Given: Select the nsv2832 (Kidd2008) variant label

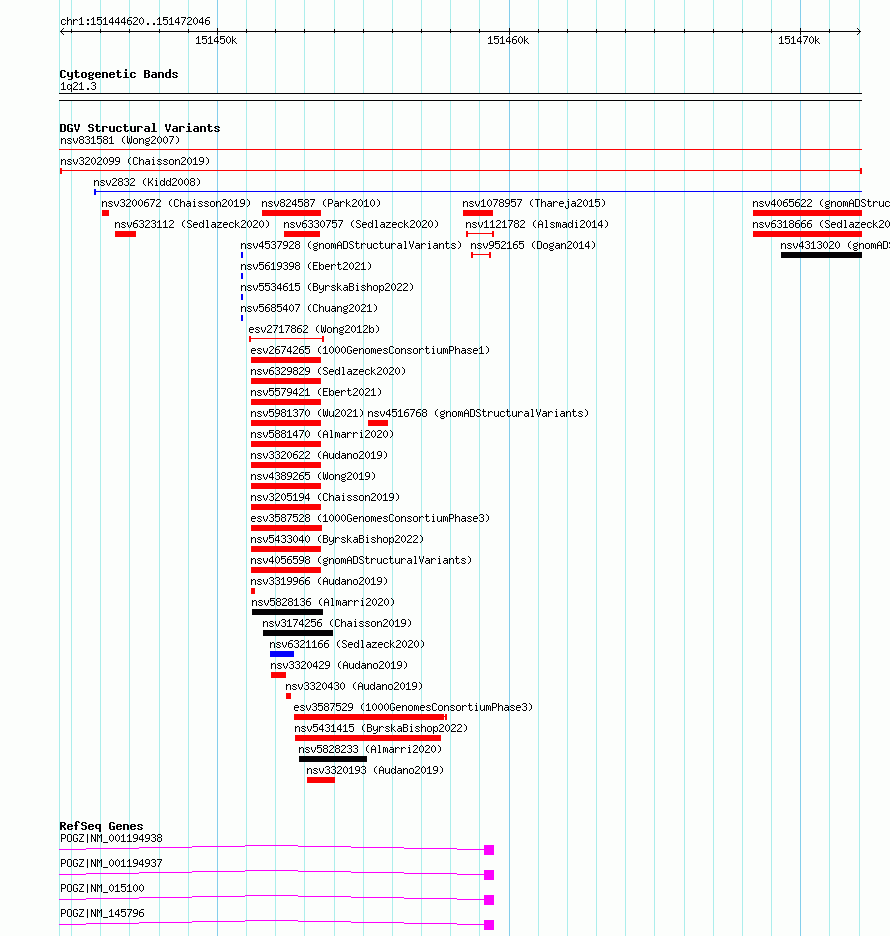Looking at the screenshot, I should pos(147,182).
